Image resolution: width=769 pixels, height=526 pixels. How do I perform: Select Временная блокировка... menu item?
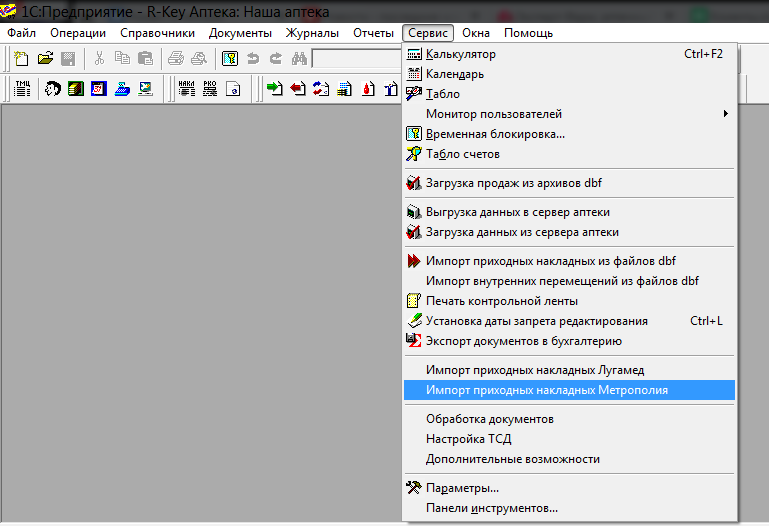[495, 134]
